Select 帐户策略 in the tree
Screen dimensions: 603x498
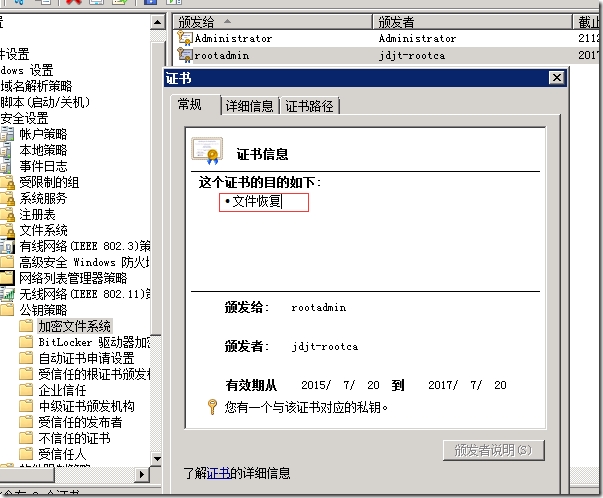tap(43, 134)
